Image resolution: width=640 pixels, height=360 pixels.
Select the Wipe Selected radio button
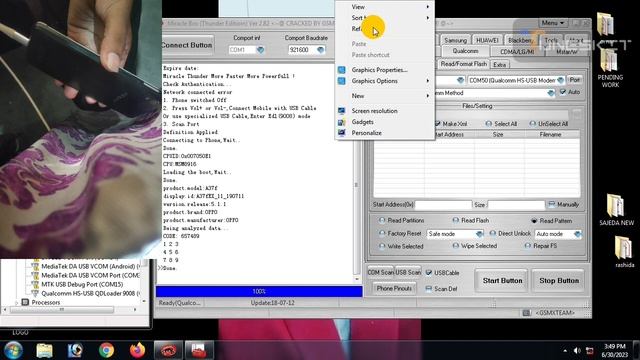(456, 246)
